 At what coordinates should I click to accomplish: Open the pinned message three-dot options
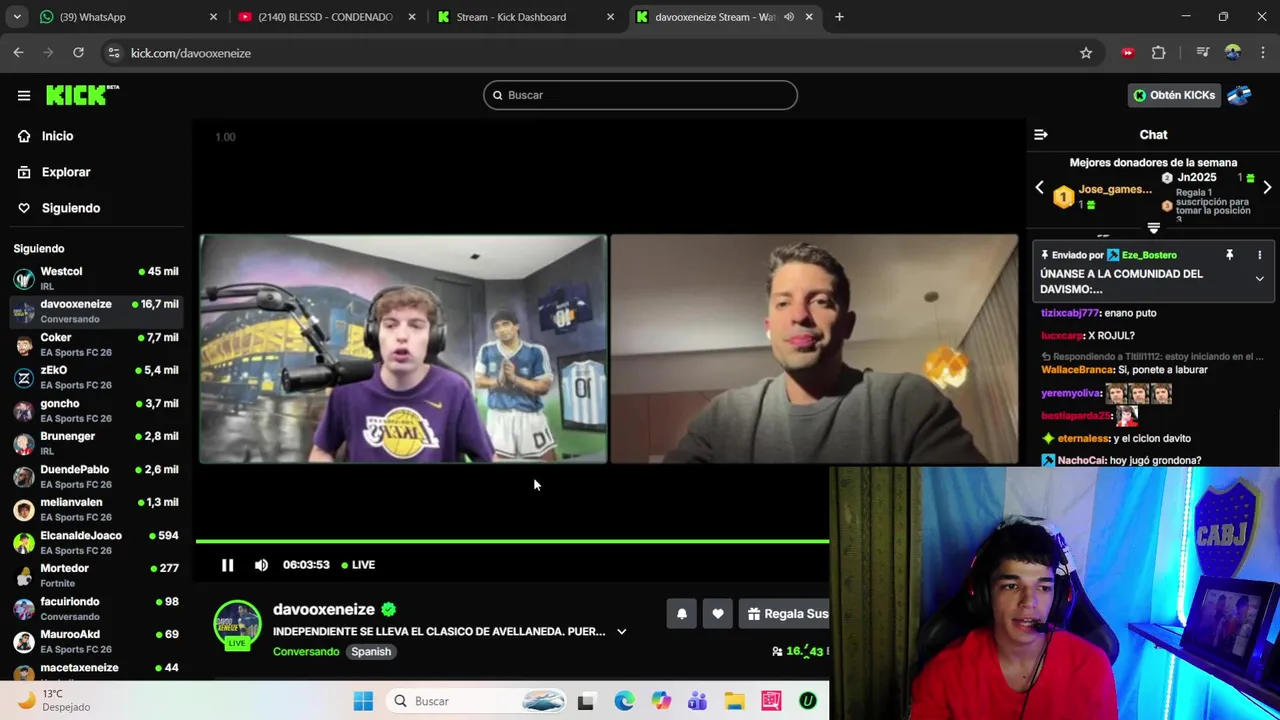coord(1259,255)
